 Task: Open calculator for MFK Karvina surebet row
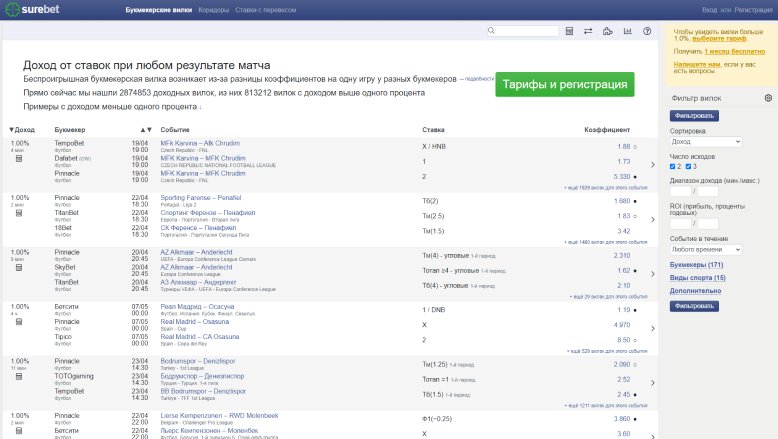[x=19, y=158]
